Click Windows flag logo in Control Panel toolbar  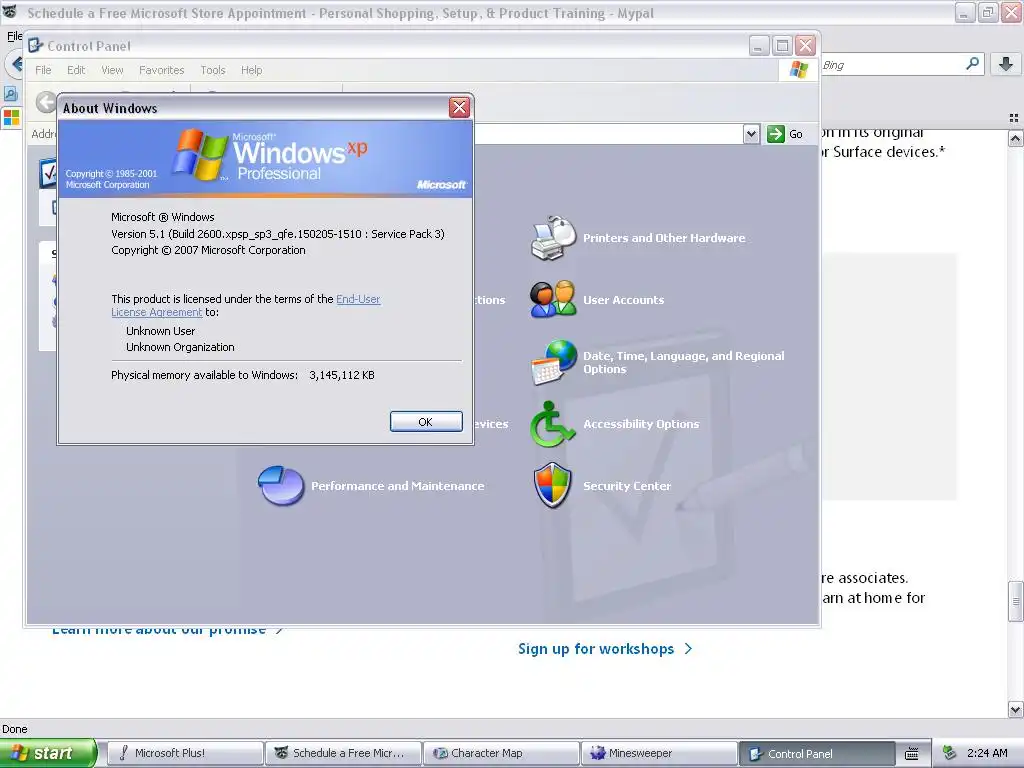tap(799, 69)
